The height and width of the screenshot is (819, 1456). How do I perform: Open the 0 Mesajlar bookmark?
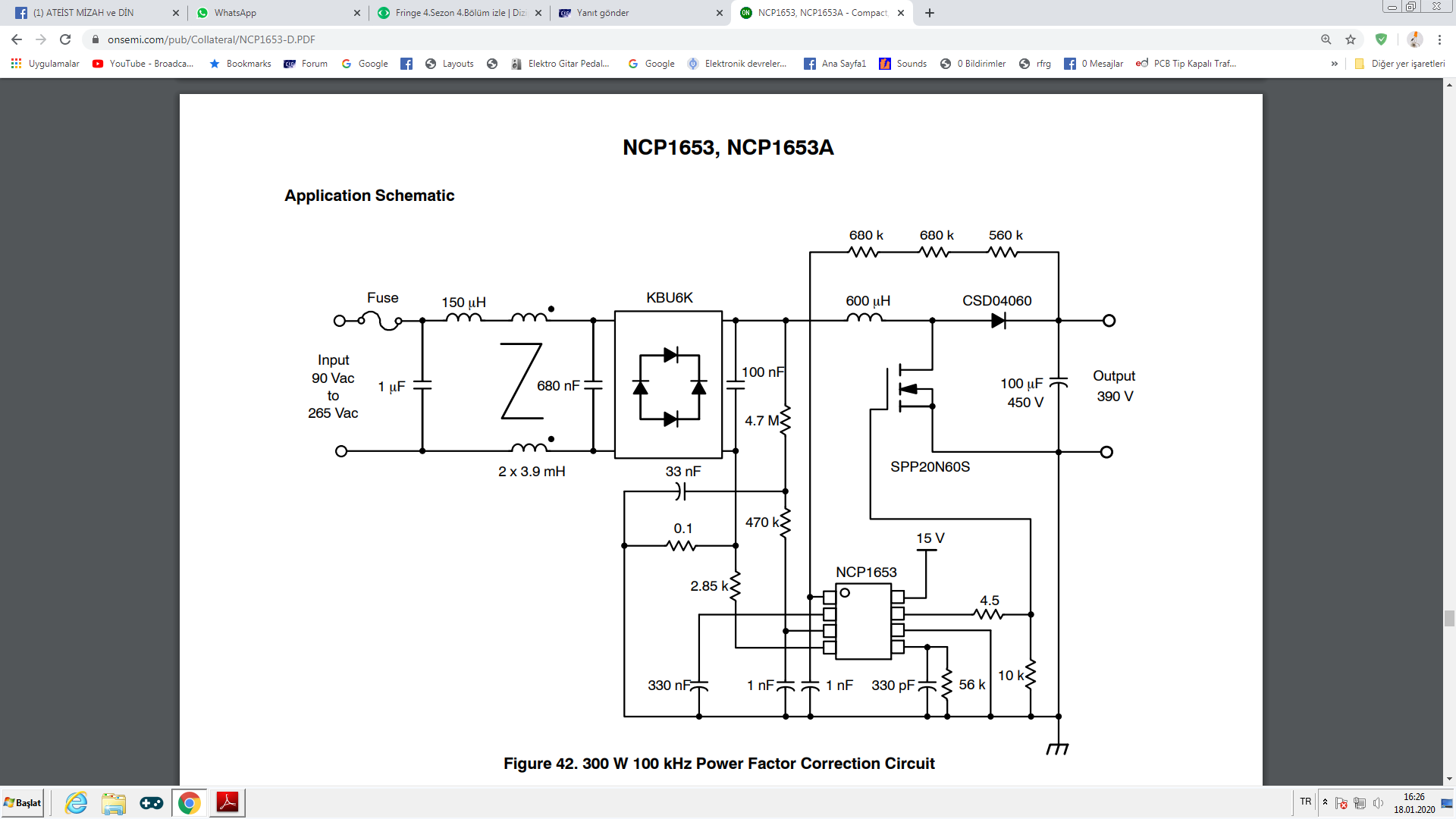tap(1094, 64)
